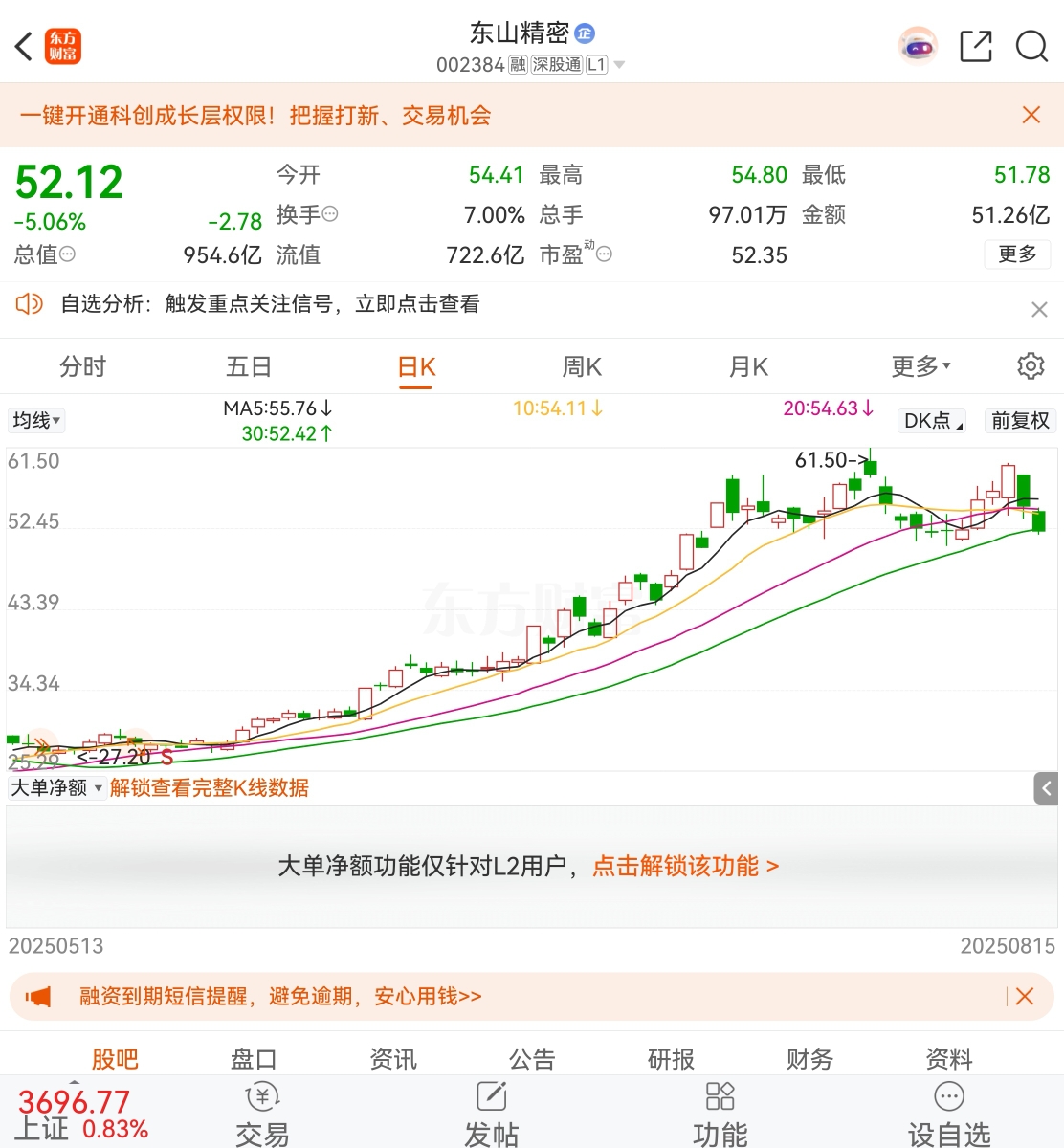This screenshot has width=1064, height=1148.
Task: Open the DK点 indicator menu
Action: click(933, 421)
